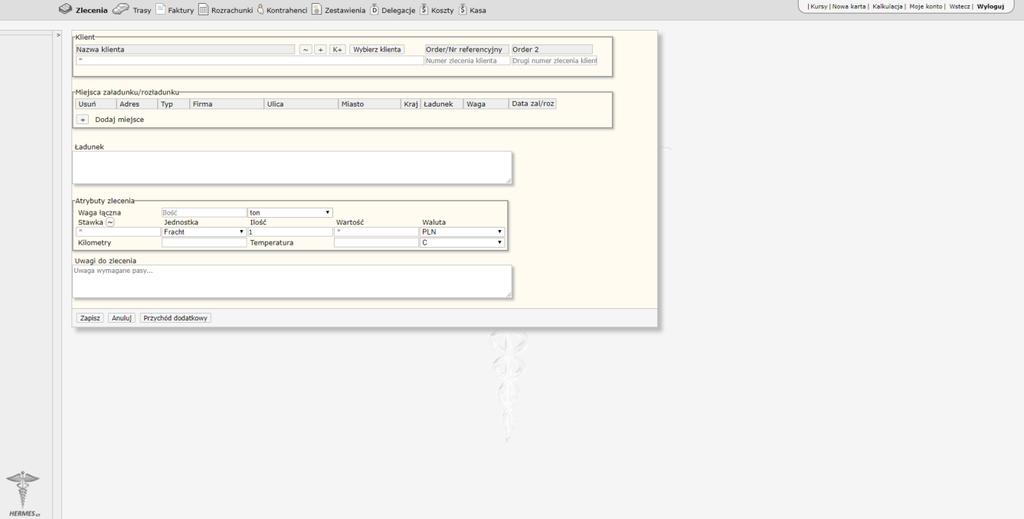
Task: Open the C temperature unit dropdown
Action: click(x=462, y=242)
